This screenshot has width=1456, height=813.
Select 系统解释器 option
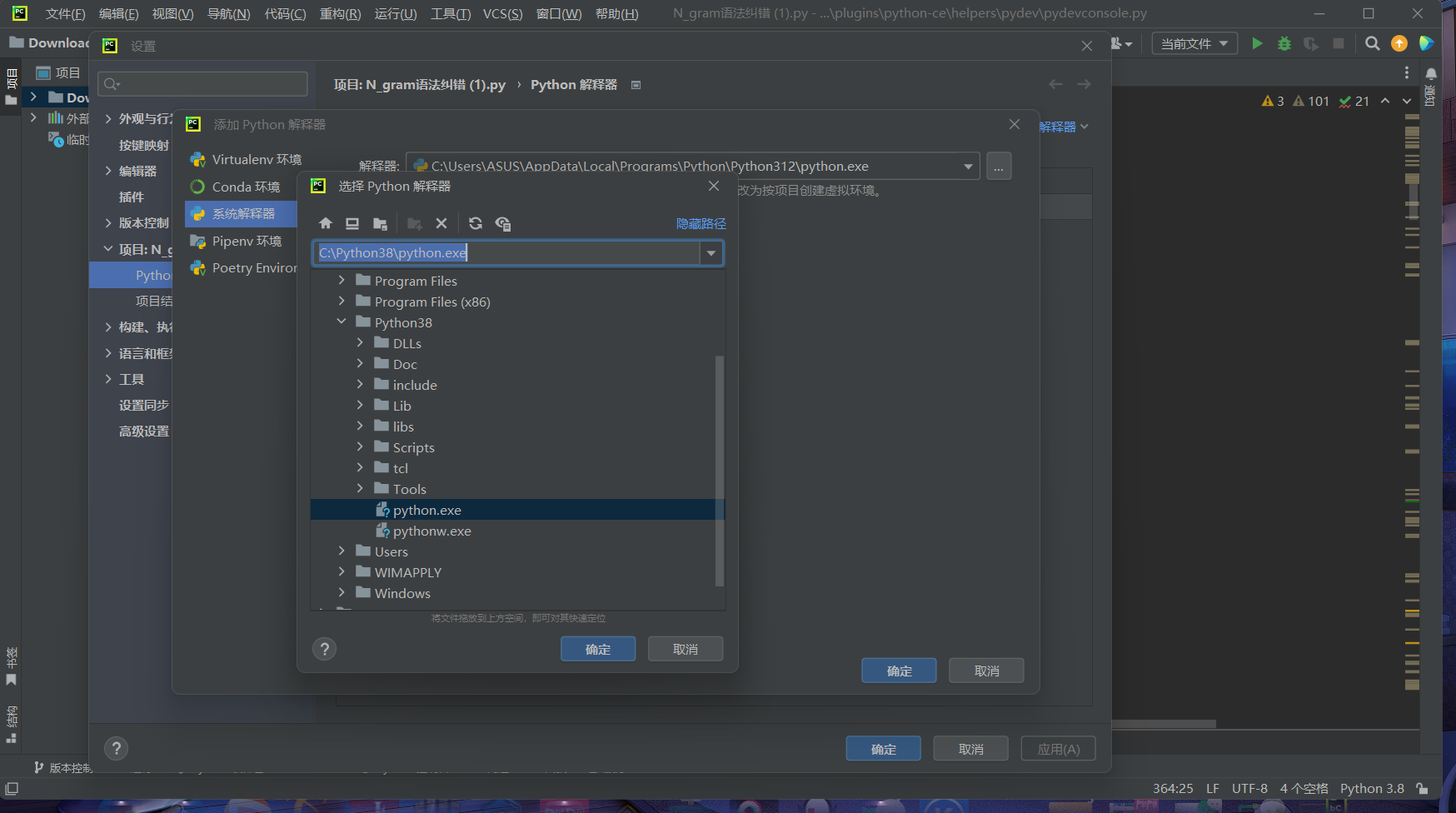point(242,214)
